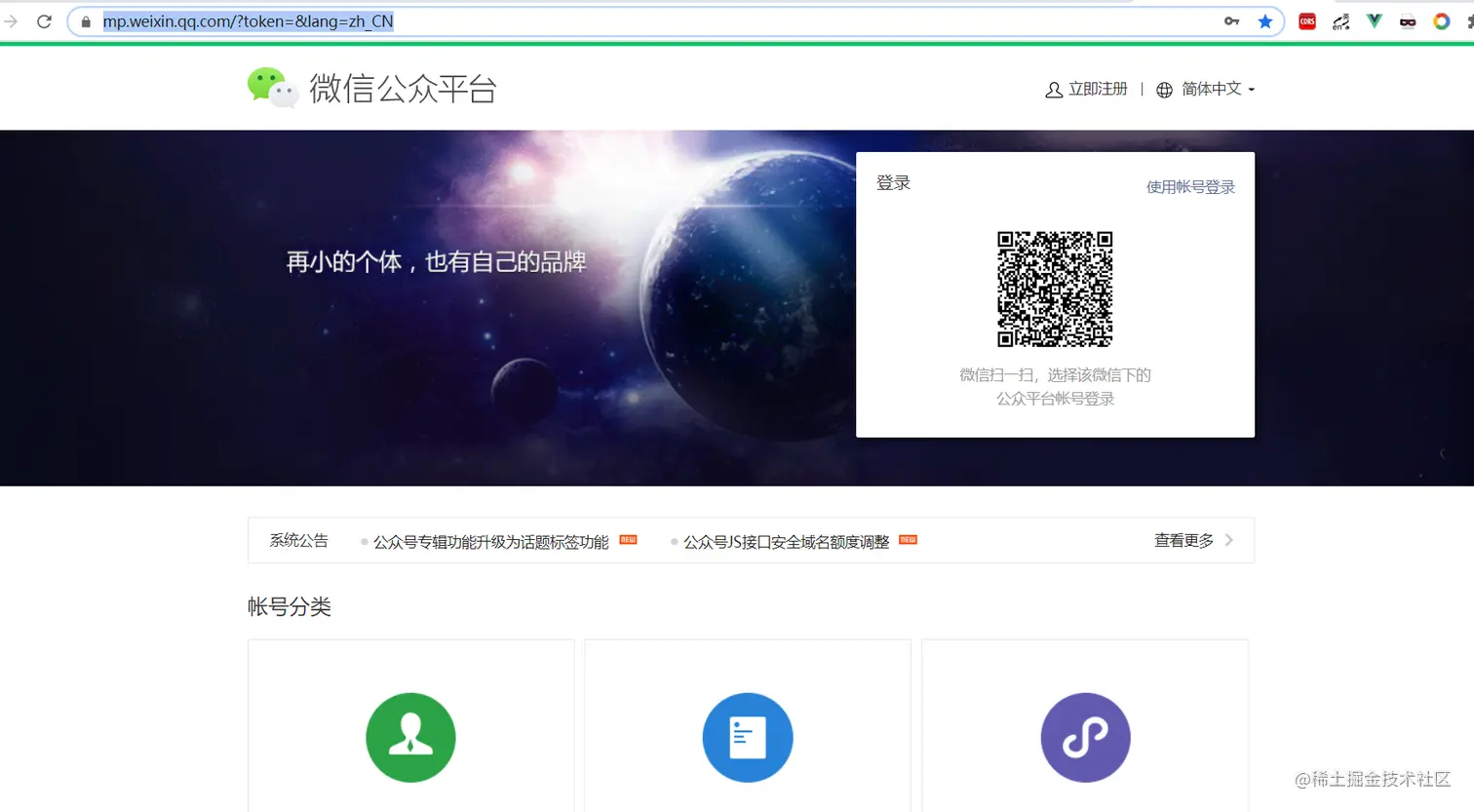Open the multicolor ring extension icon

pos(1441,21)
